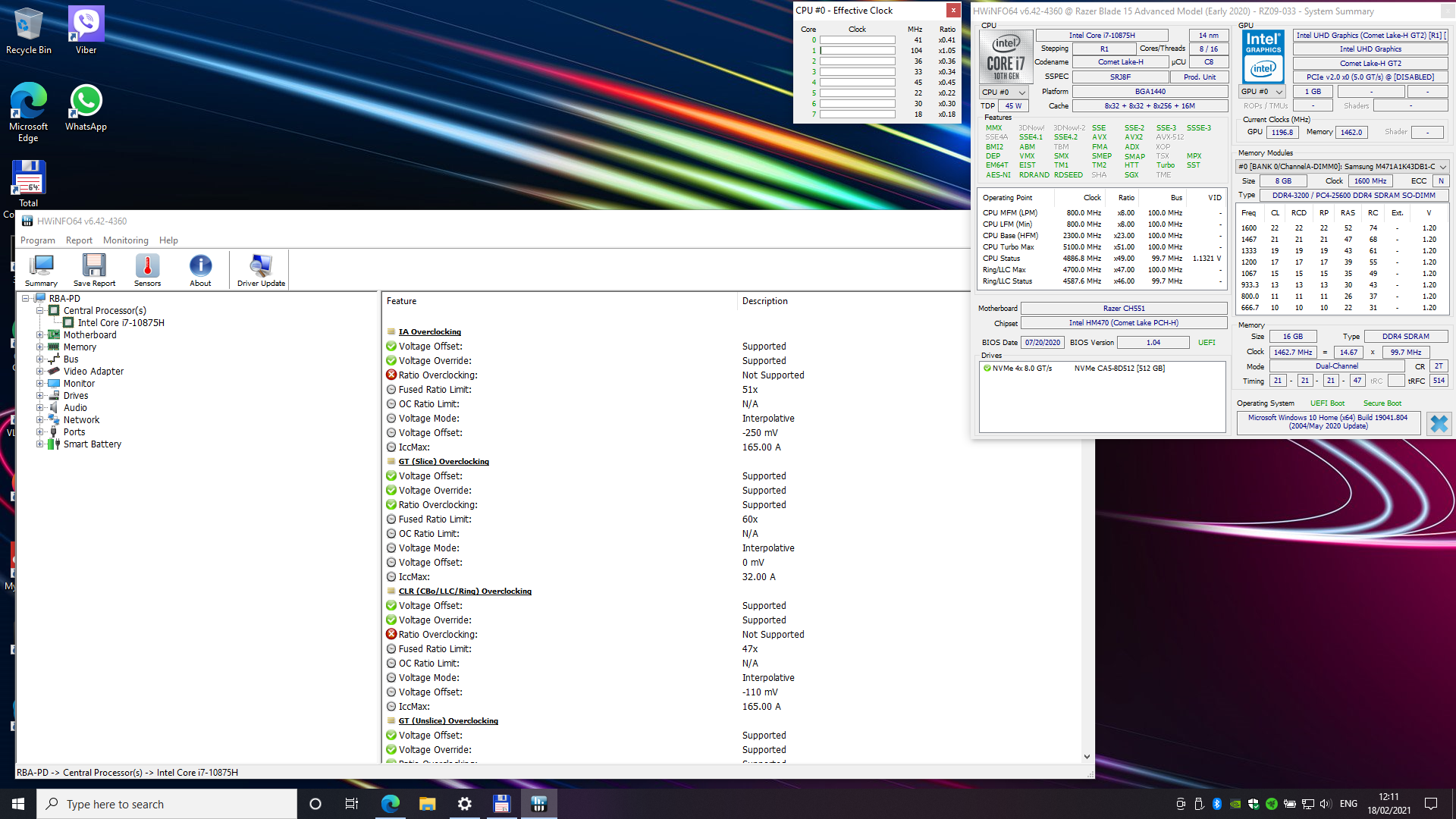Open Task View on taskbar
1456x819 pixels.
tap(352, 804)
